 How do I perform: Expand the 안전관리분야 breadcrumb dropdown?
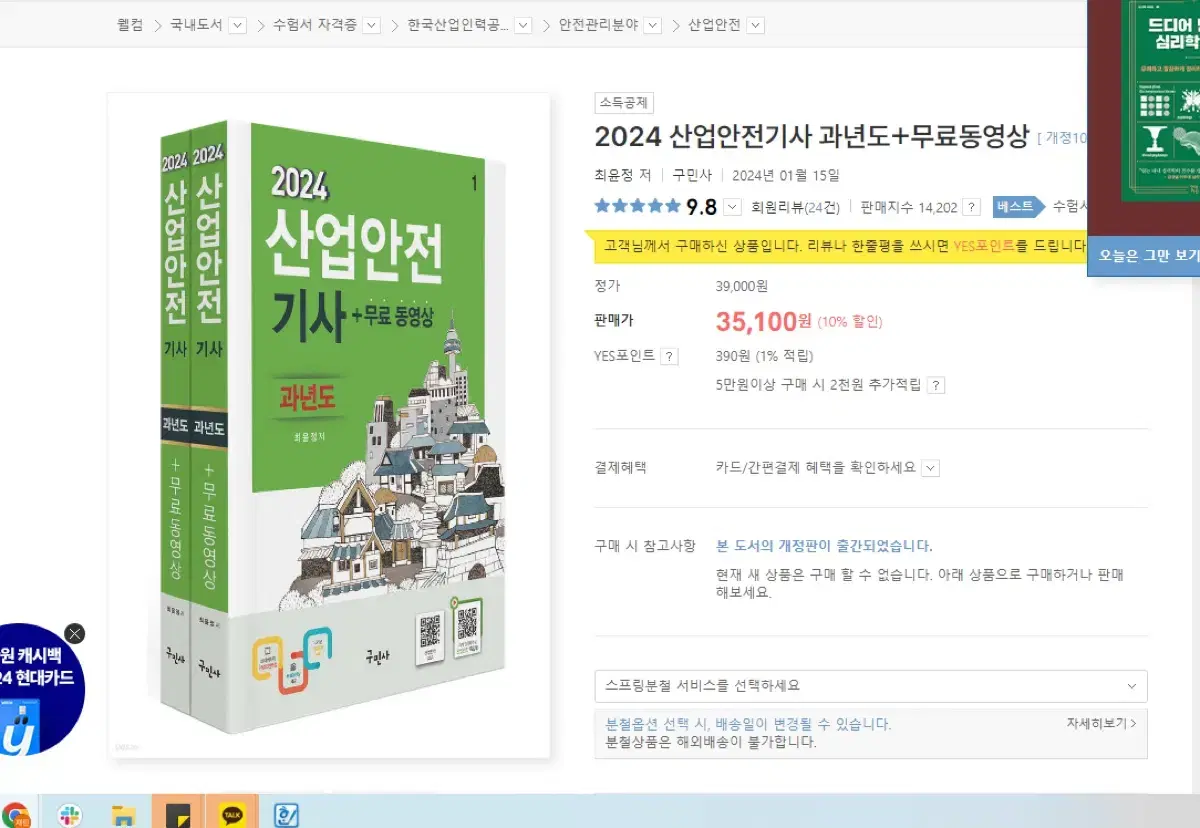point(652,26)
